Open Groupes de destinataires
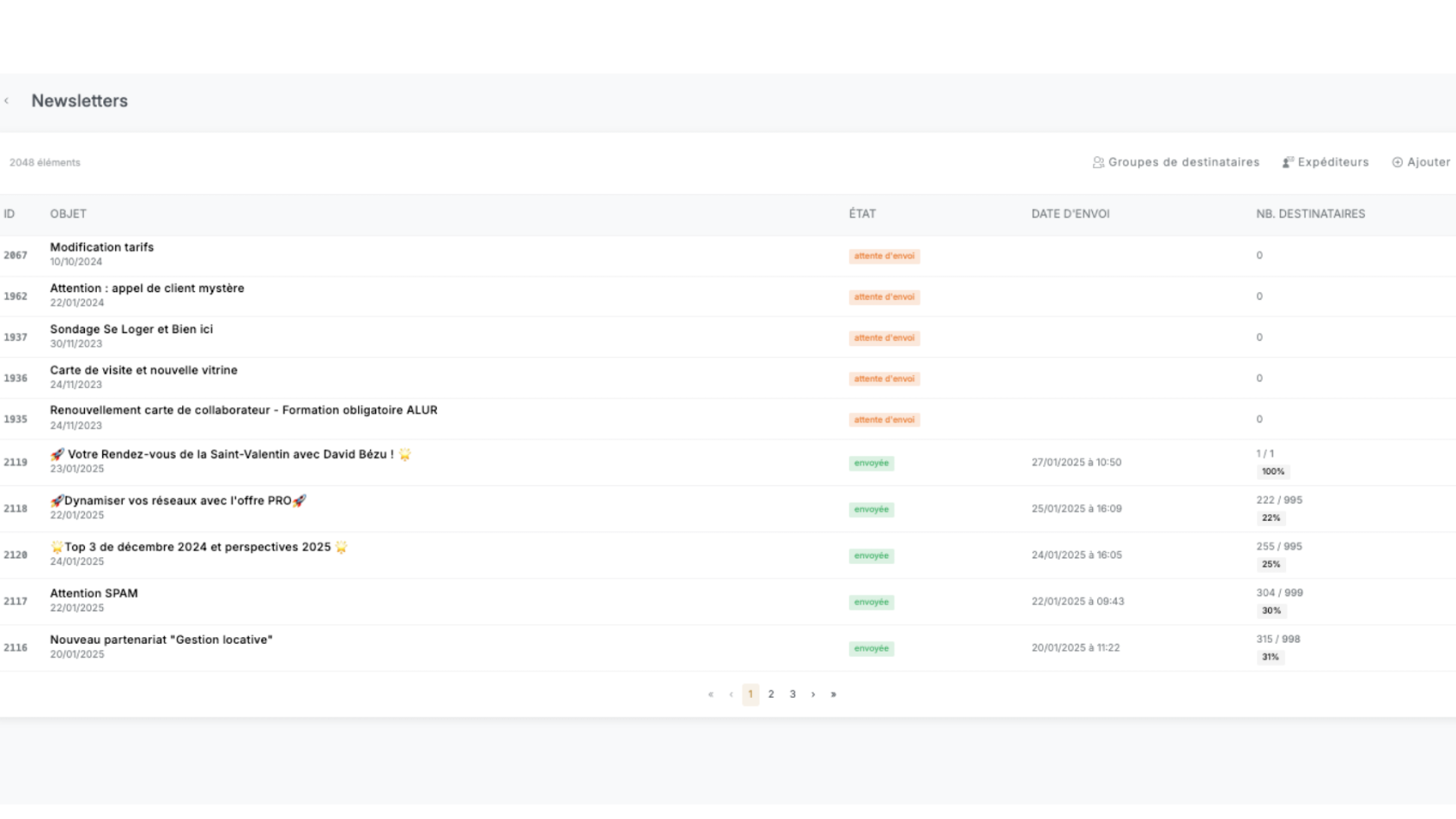Image resolution: width=1456 pixels, height=819 pixels. (x=1176, y=162)
